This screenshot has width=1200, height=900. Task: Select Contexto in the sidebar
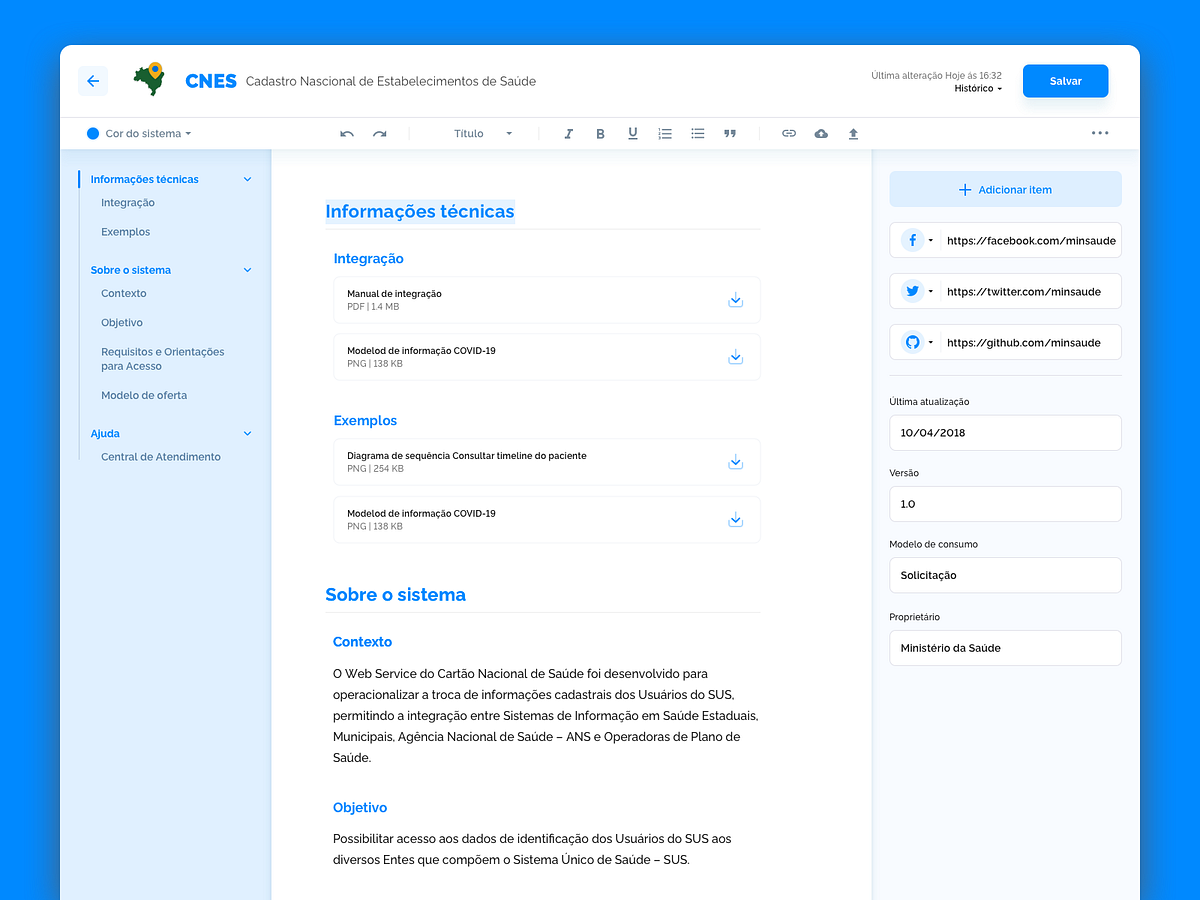[x=123, y=293]
